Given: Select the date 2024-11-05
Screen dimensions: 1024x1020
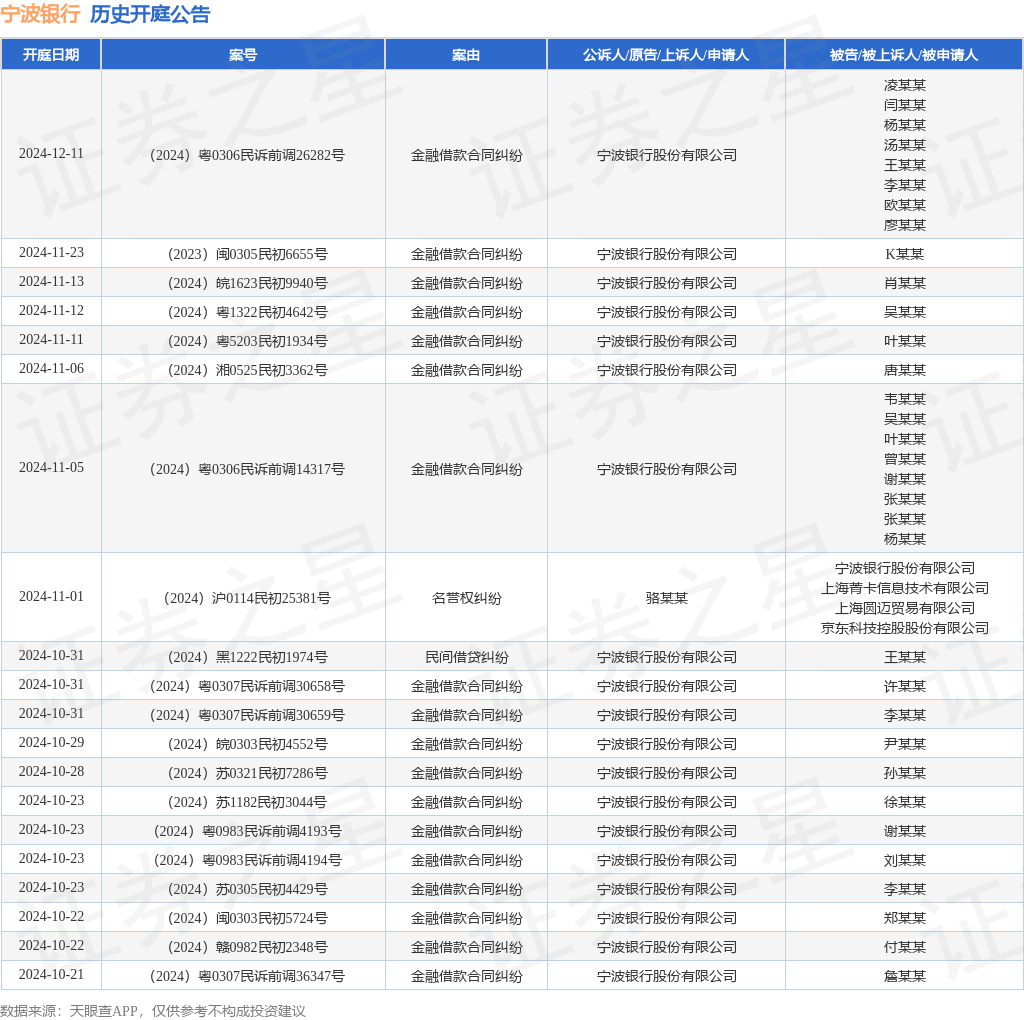Looking at the screenshot, I should click(x=51, y=468).
